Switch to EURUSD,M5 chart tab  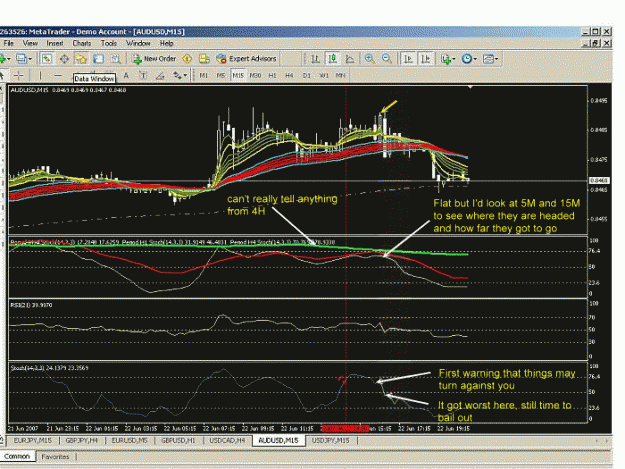(130, 440)
